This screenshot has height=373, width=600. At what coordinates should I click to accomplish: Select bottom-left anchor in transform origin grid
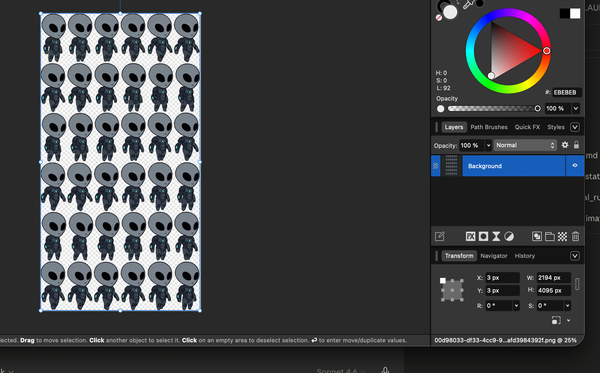(443, 300)
